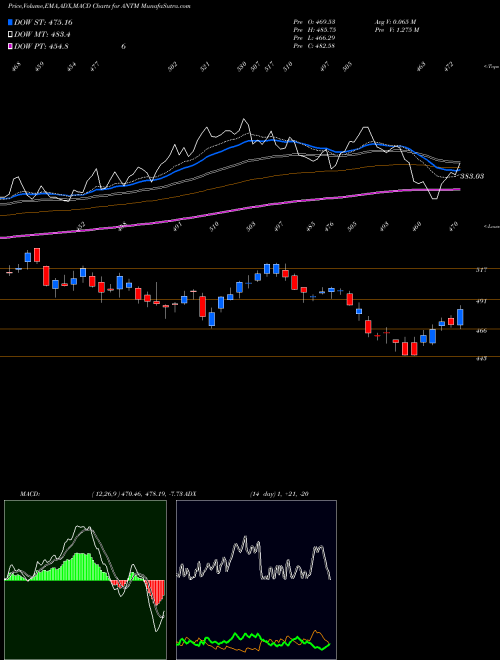Click the green +DI line in ADX panel
The image size is (500, 660).
(x=253, y=639)
